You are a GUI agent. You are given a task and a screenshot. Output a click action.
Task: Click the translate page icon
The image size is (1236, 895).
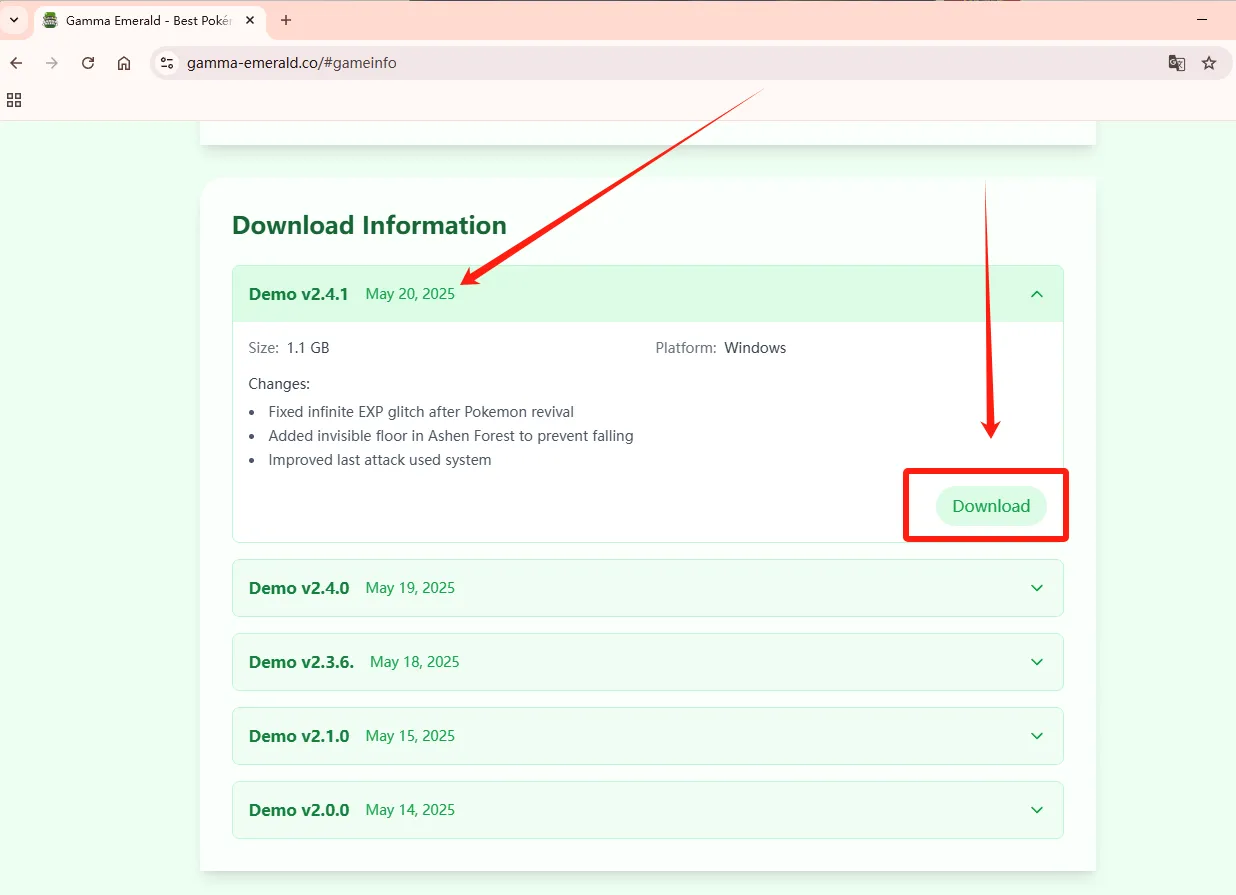coord(1177,63)
